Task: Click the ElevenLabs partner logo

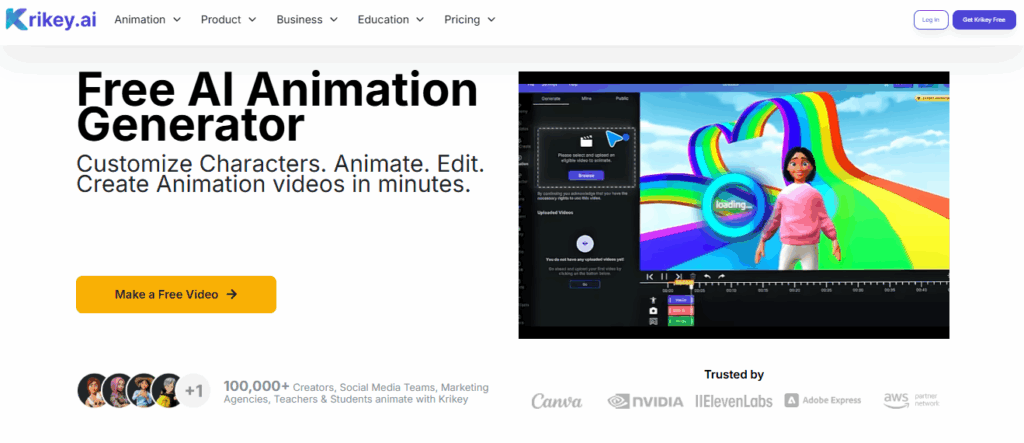Action: [x=732, y=400]
